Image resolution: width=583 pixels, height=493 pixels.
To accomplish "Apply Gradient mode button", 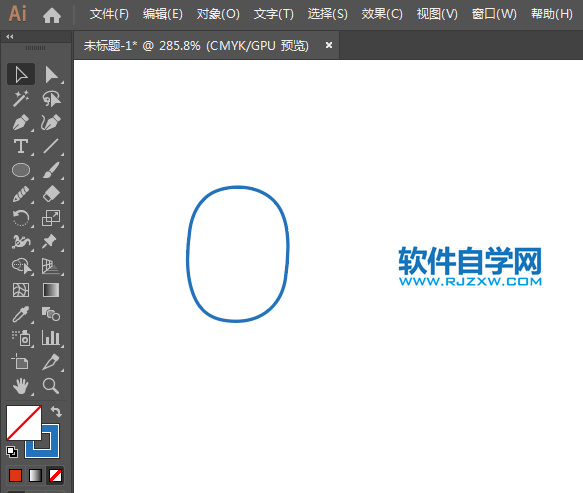I will [x=35, y=475].
